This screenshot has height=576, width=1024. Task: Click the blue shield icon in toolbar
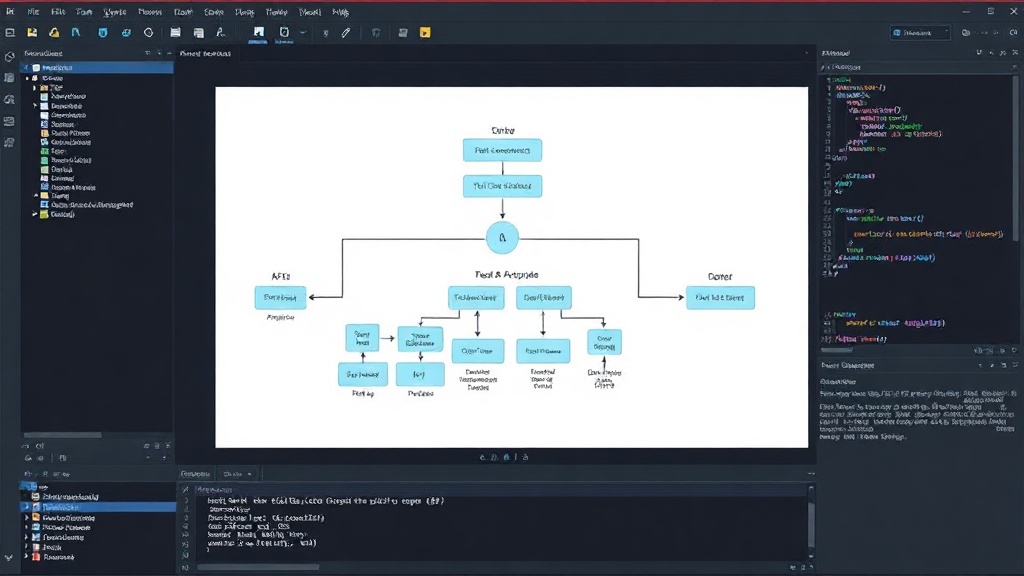103,33
